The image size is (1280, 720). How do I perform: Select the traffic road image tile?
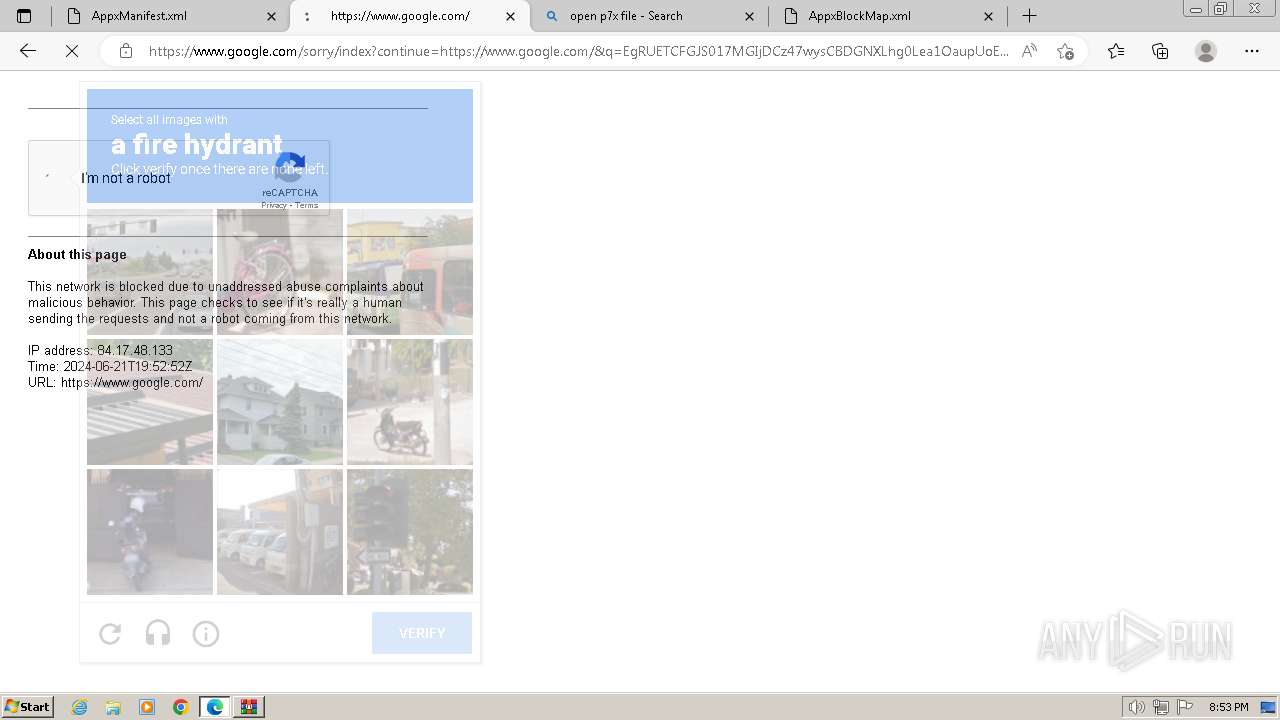pyautogui.click(x=150, y=272)
